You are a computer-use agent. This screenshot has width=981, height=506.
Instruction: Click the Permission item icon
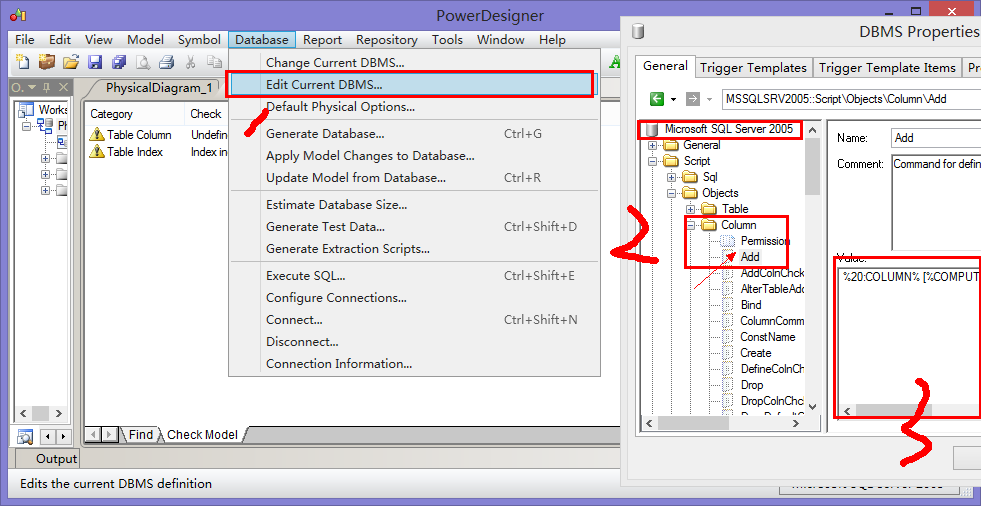pos(728,241)
